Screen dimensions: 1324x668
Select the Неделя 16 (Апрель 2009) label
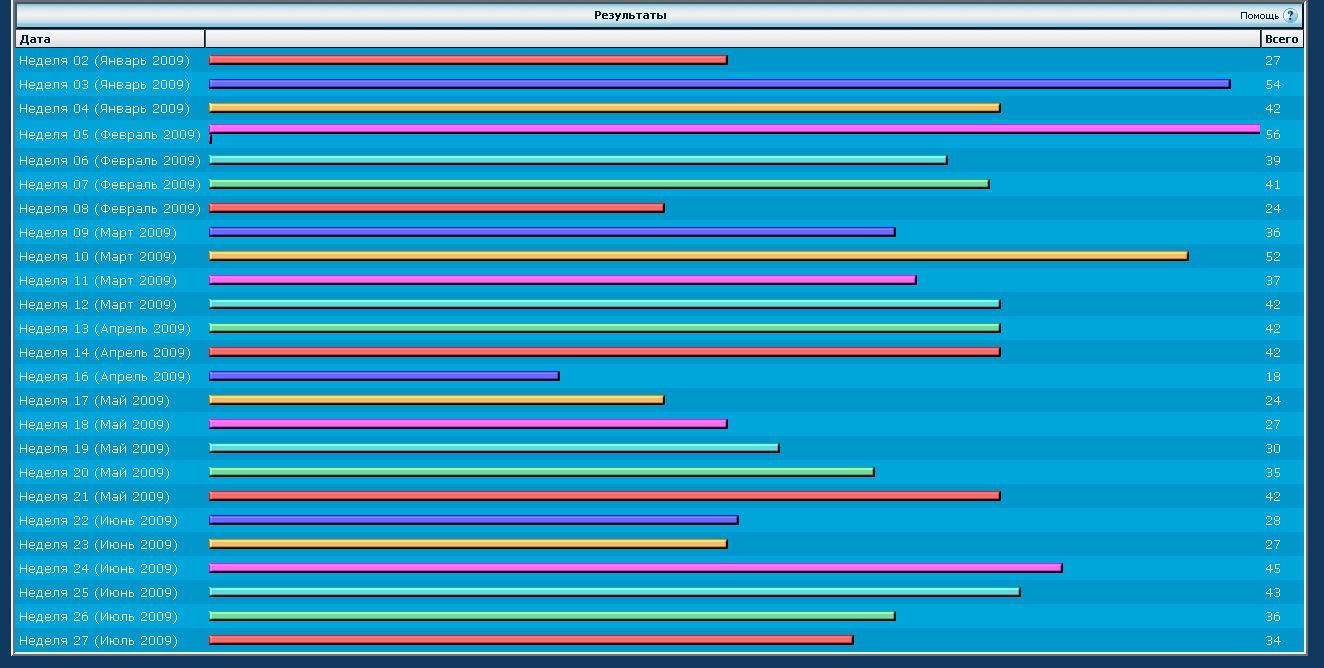click(104, 377)
